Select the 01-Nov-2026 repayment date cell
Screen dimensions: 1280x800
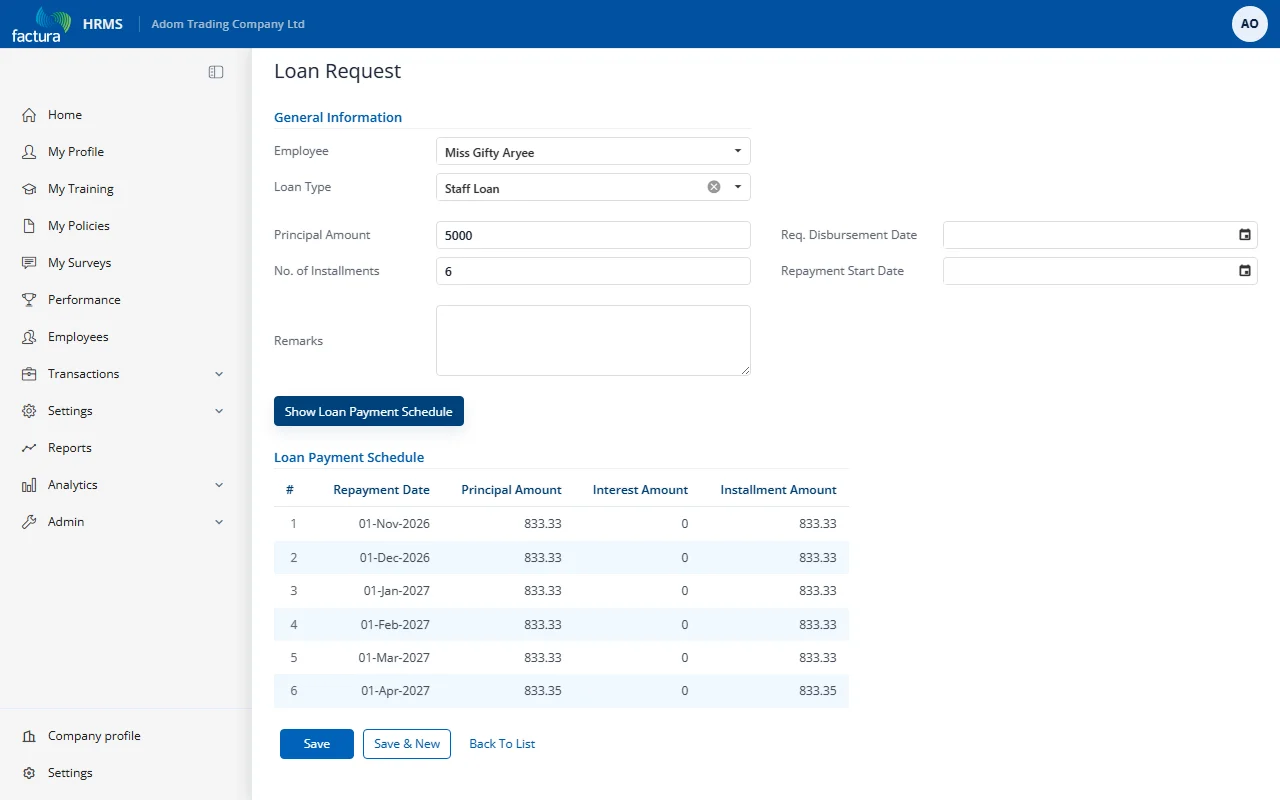394,524
